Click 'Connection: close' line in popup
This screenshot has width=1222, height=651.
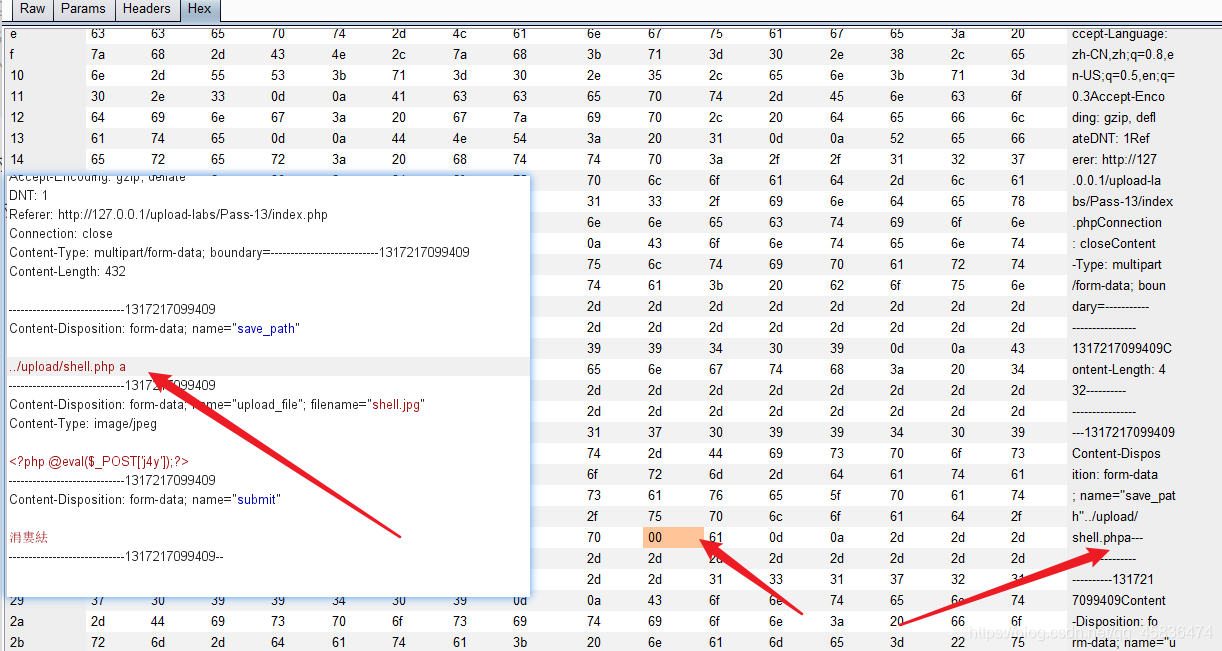click(x=61, y=234)
